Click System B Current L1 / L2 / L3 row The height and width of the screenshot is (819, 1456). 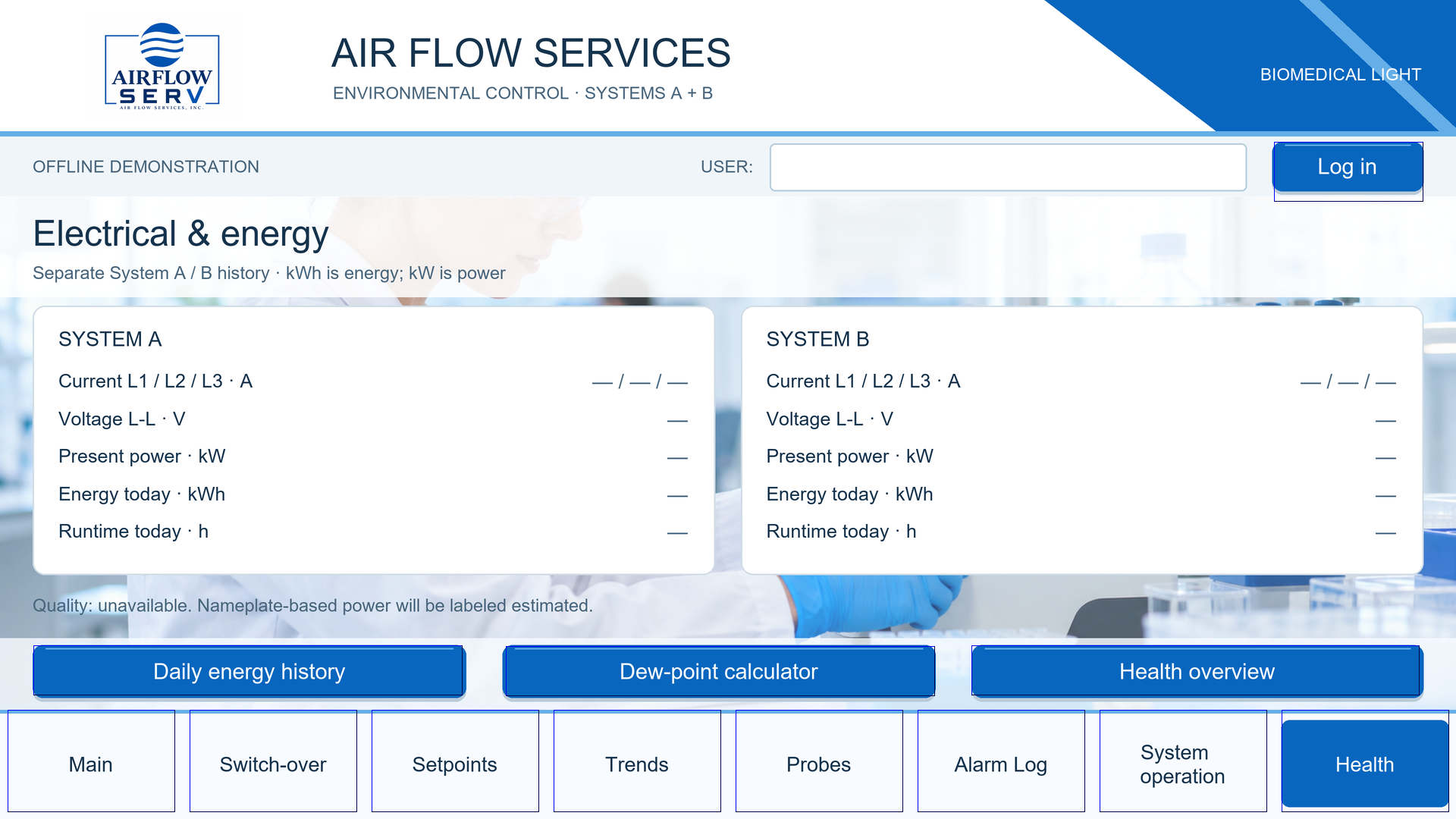[1081, 381]
